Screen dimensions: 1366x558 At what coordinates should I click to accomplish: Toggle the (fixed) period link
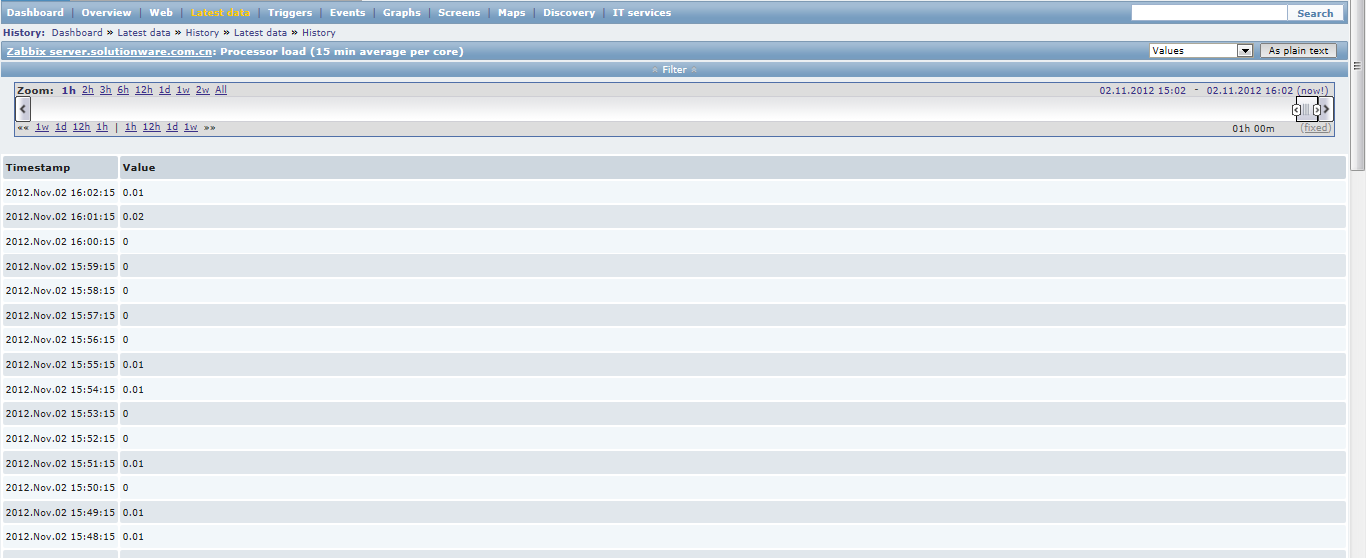(1315, 128)
